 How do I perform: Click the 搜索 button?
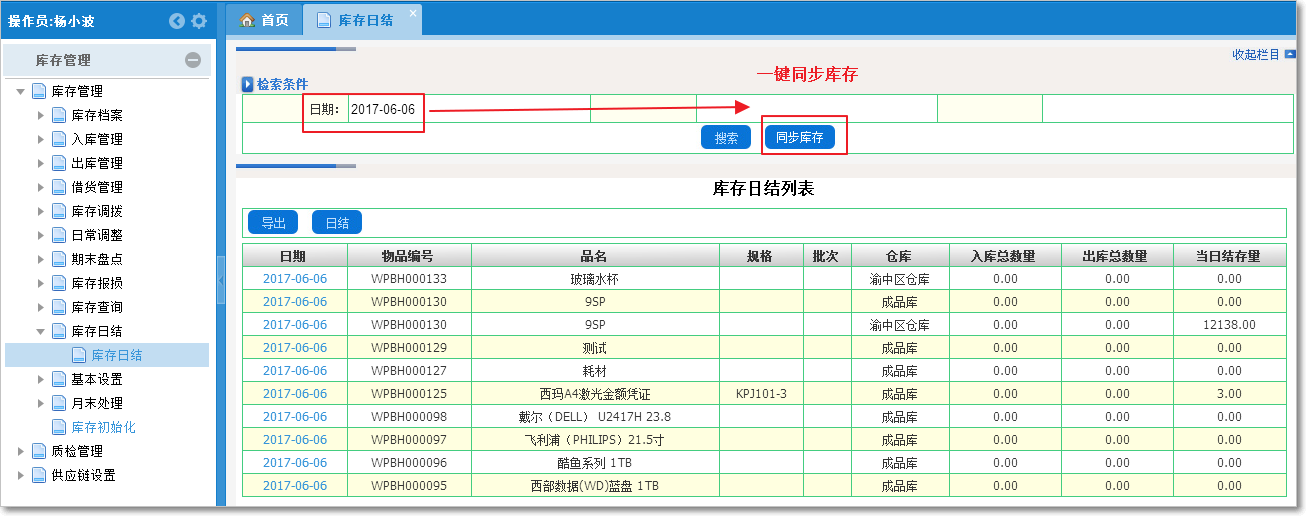(726, 138)
